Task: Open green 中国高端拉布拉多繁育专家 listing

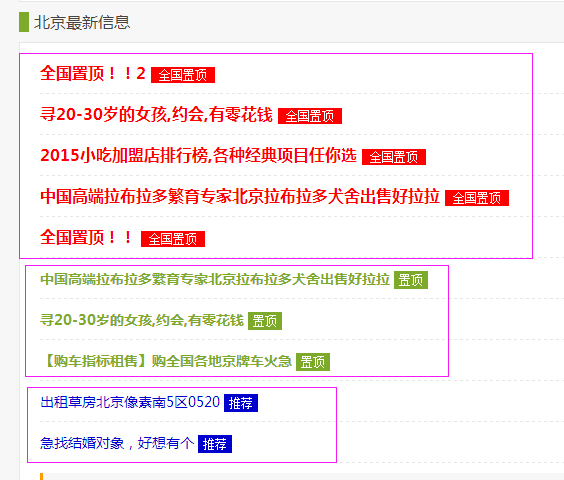Action: tap(215, 279)
